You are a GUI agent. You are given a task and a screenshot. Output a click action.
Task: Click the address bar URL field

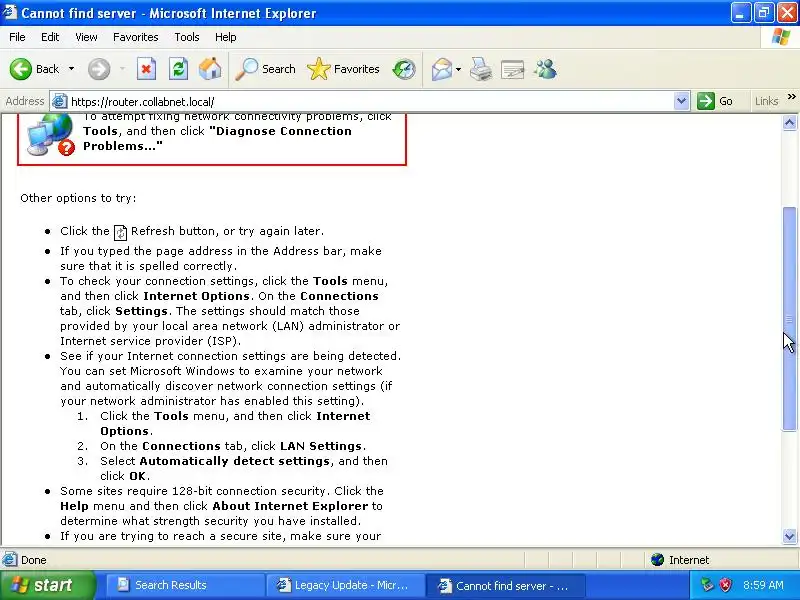[x=370, y=102]
